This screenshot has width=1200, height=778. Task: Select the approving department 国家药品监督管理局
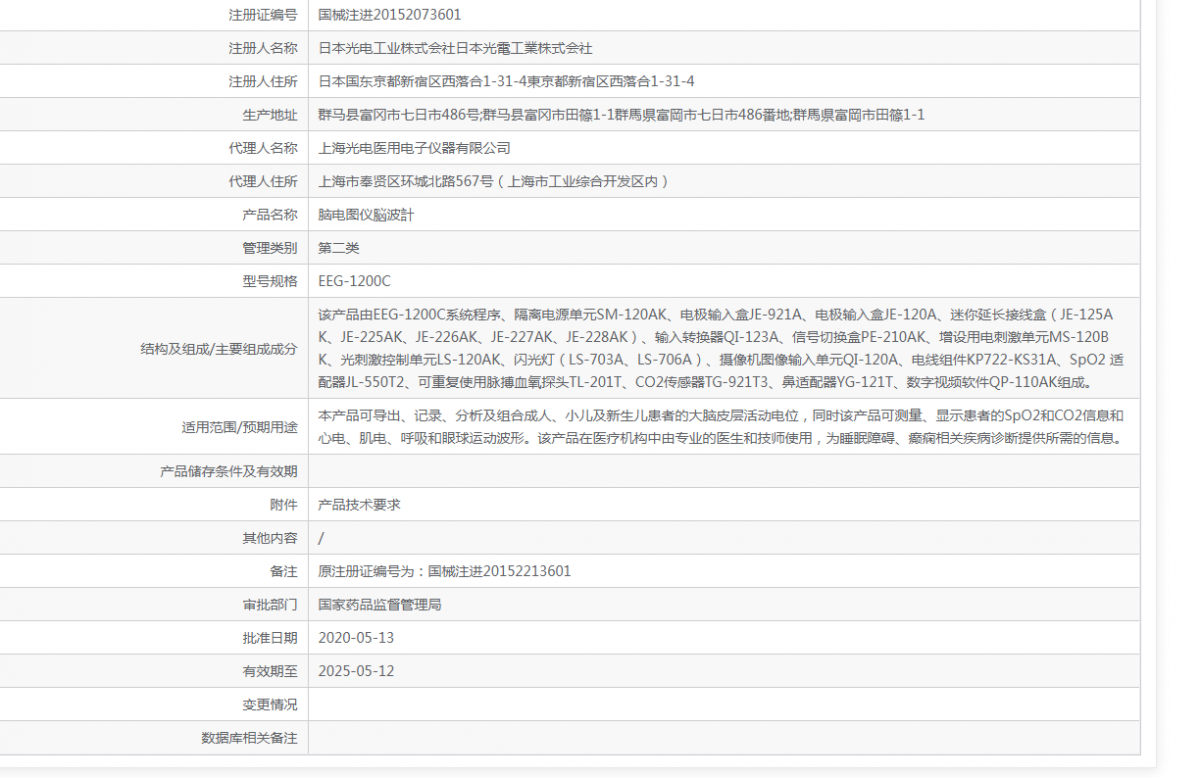point(380,604)
